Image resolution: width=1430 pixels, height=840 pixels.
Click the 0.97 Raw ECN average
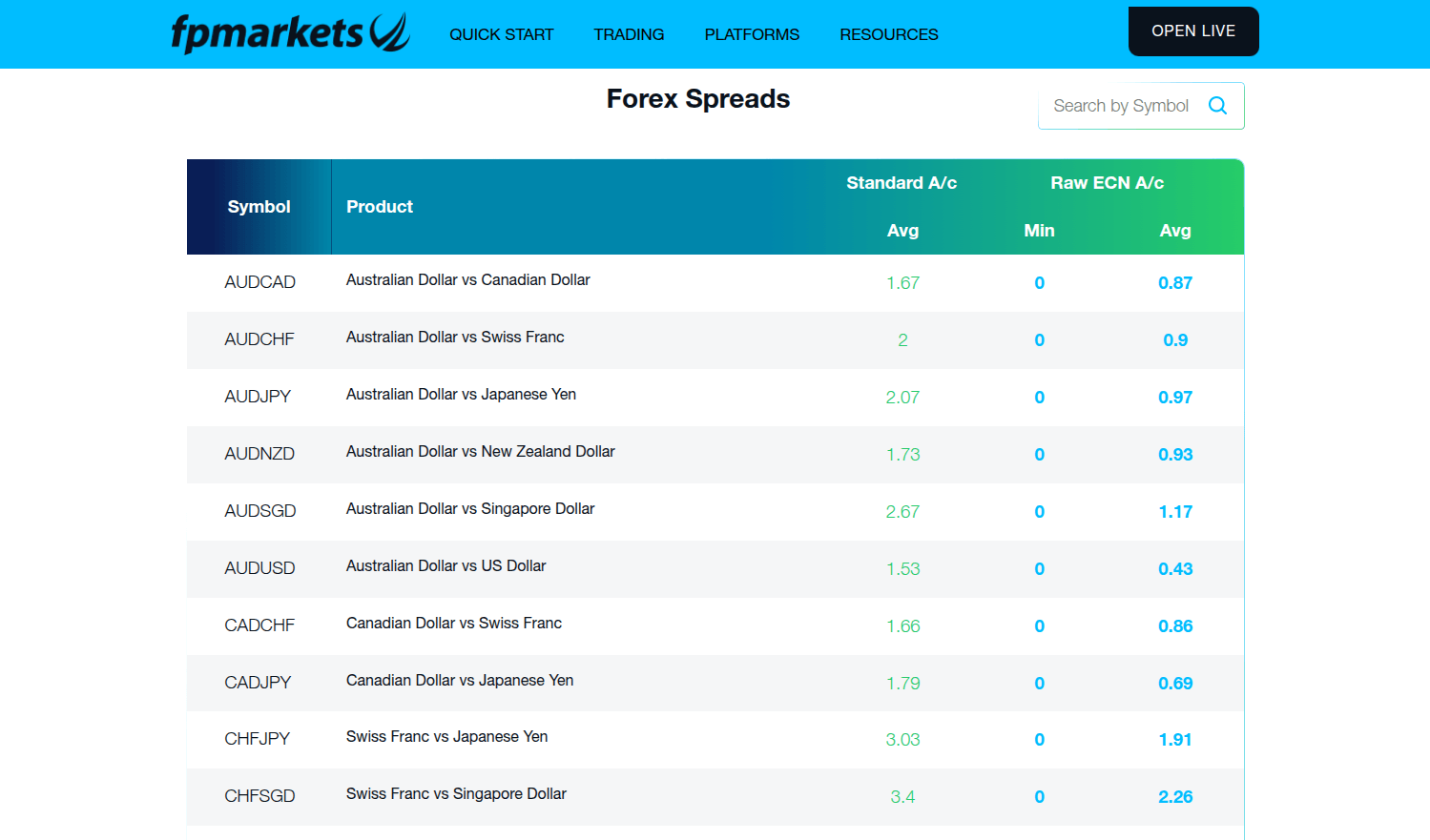coord(1175,398)
